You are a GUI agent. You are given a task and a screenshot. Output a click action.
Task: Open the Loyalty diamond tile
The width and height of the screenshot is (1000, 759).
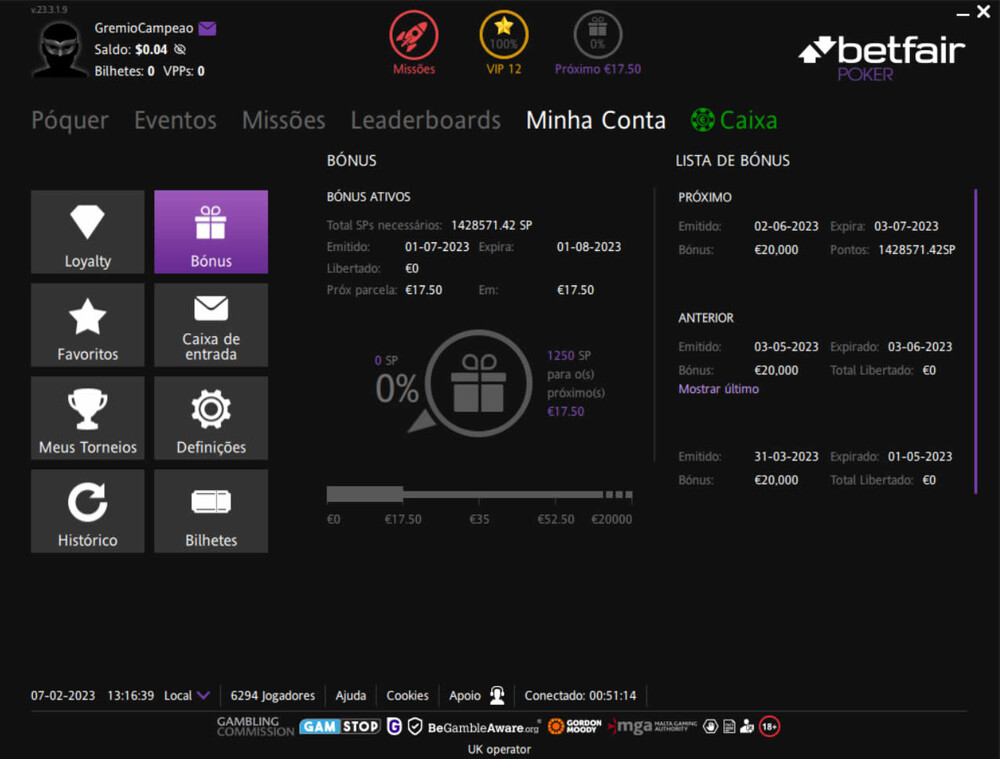[88, 231]
